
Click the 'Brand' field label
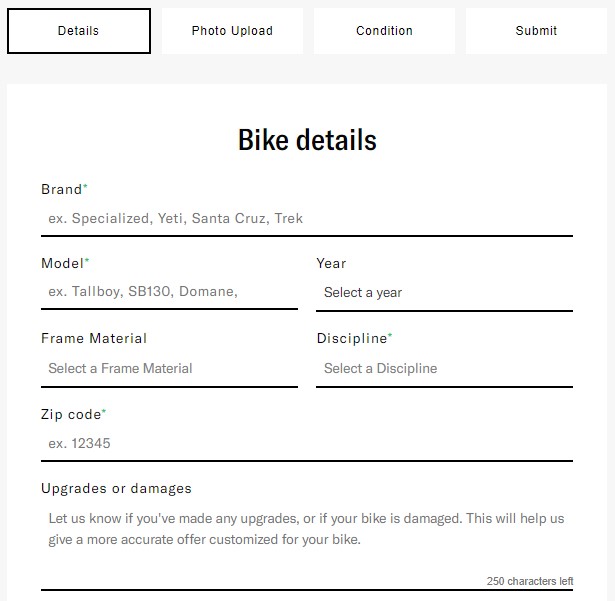point(62,189)
